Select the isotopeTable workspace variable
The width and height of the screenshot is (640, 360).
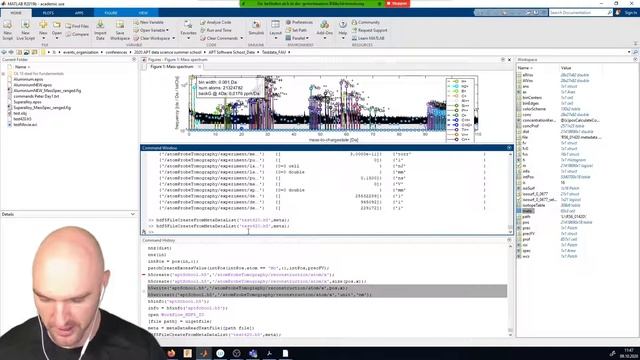[534, 205]
